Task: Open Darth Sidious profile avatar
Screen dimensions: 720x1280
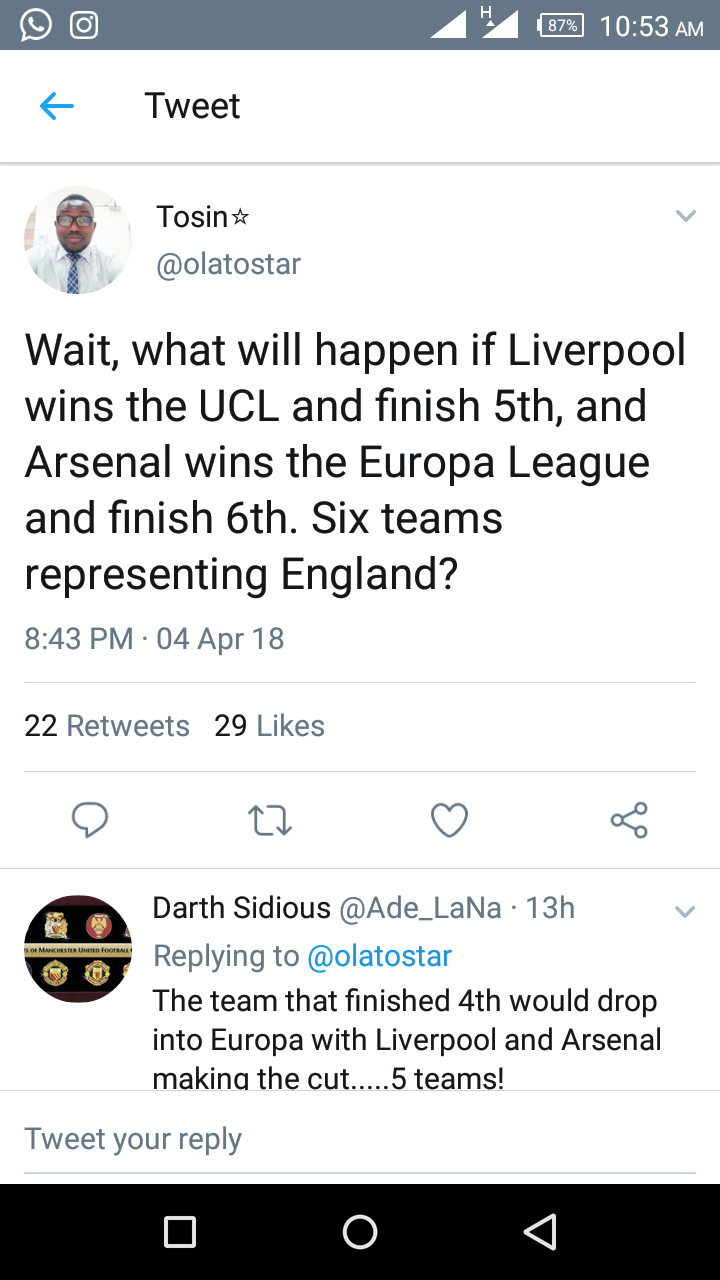Action: 78,948
